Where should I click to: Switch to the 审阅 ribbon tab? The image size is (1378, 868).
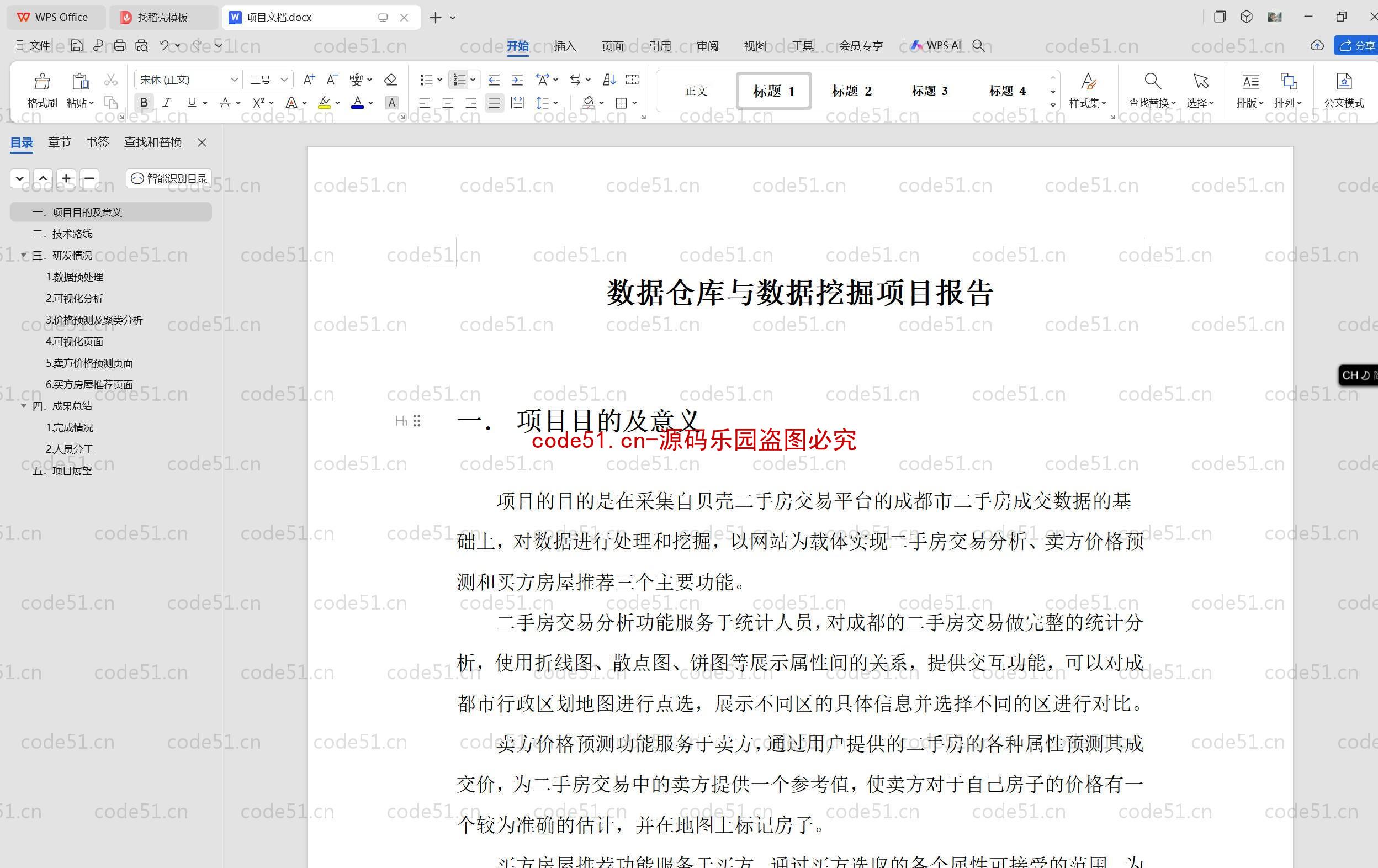tap(707, 46)
